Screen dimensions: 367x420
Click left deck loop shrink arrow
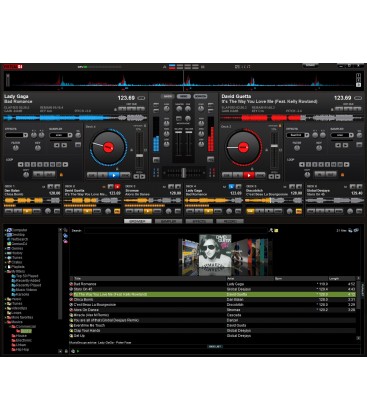coord(21,164)
